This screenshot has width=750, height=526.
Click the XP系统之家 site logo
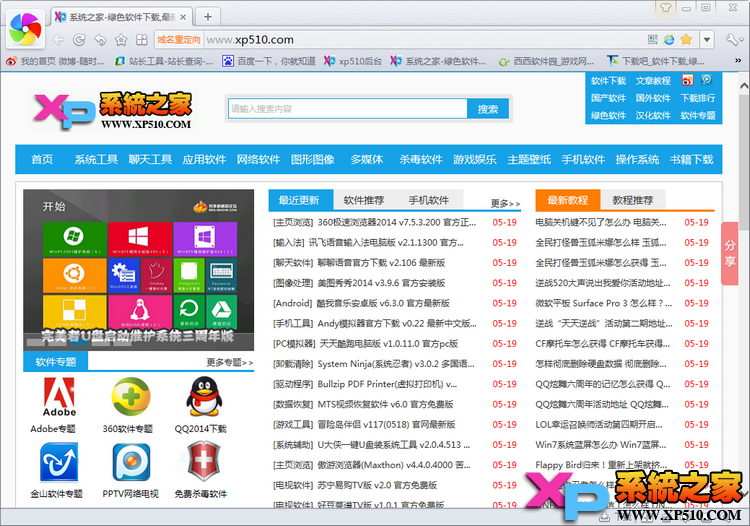click(x=113, y=111)
